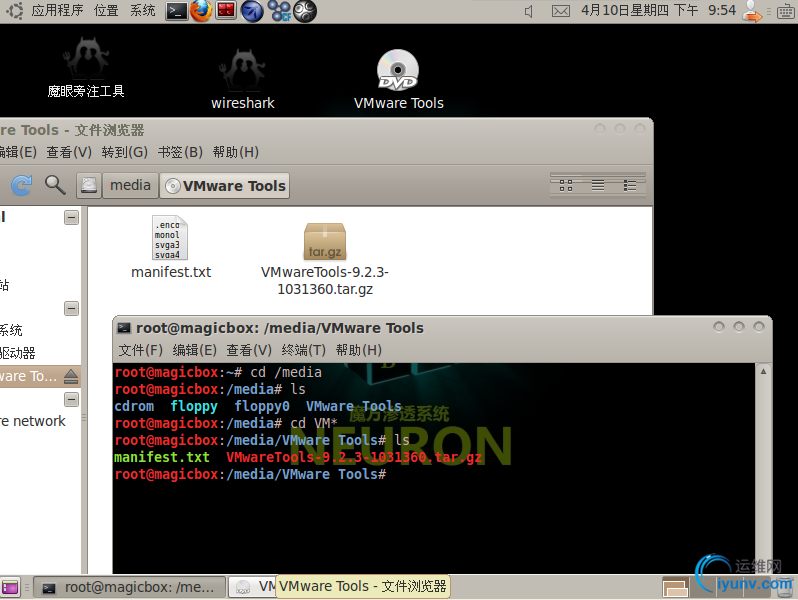Click the blue round arrow launcher in panel
Image resolution: width=798 pixels, height=600 pixels.
tap(252, 11)
